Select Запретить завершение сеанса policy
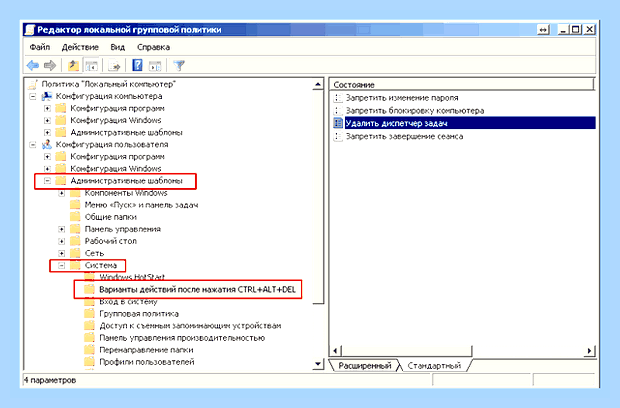Image resolution: width=620 pixels, height=408 pixels. pos(405,136)
